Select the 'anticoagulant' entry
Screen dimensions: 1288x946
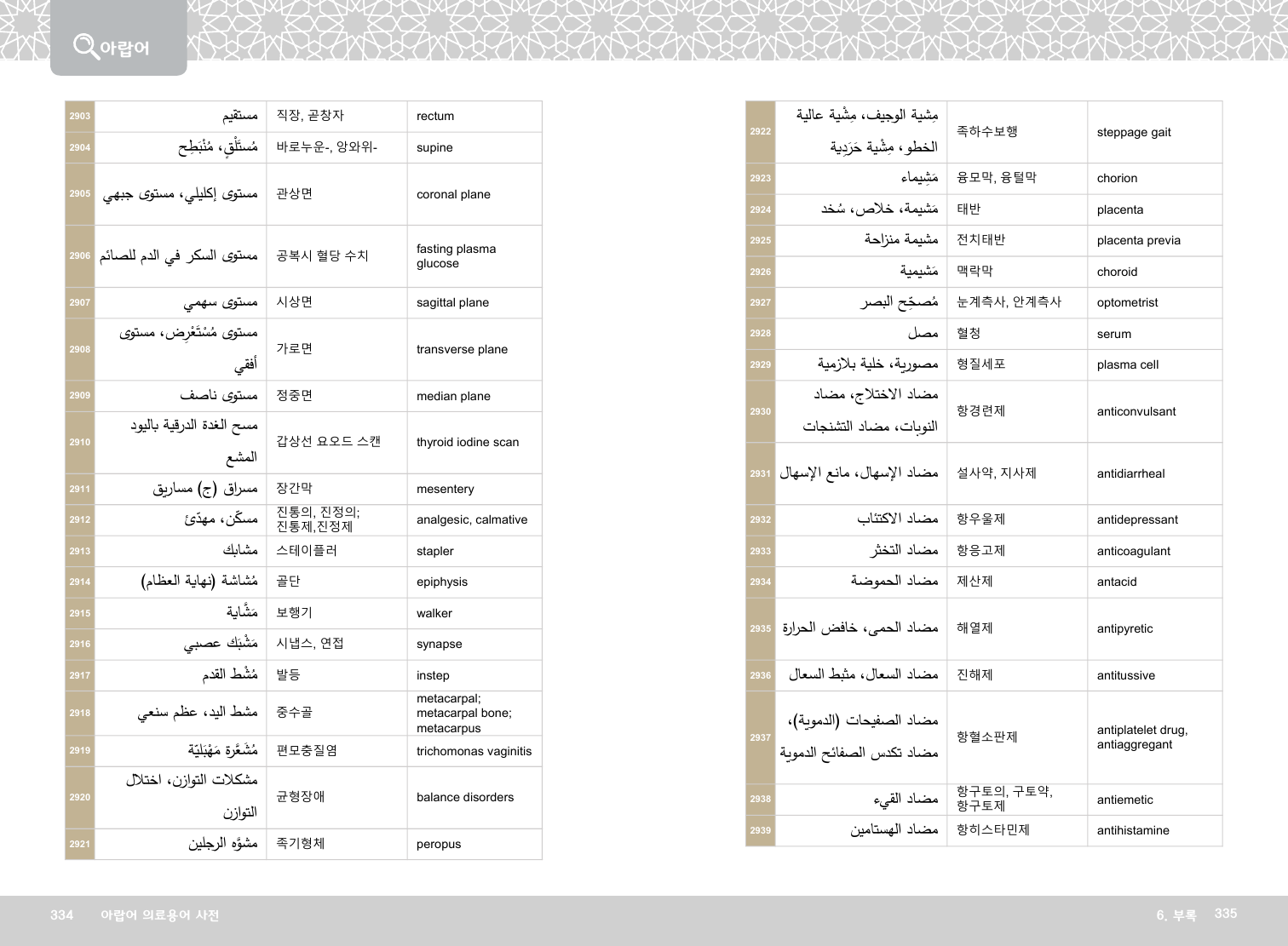pyautogui.click(x=1133, y=551)
